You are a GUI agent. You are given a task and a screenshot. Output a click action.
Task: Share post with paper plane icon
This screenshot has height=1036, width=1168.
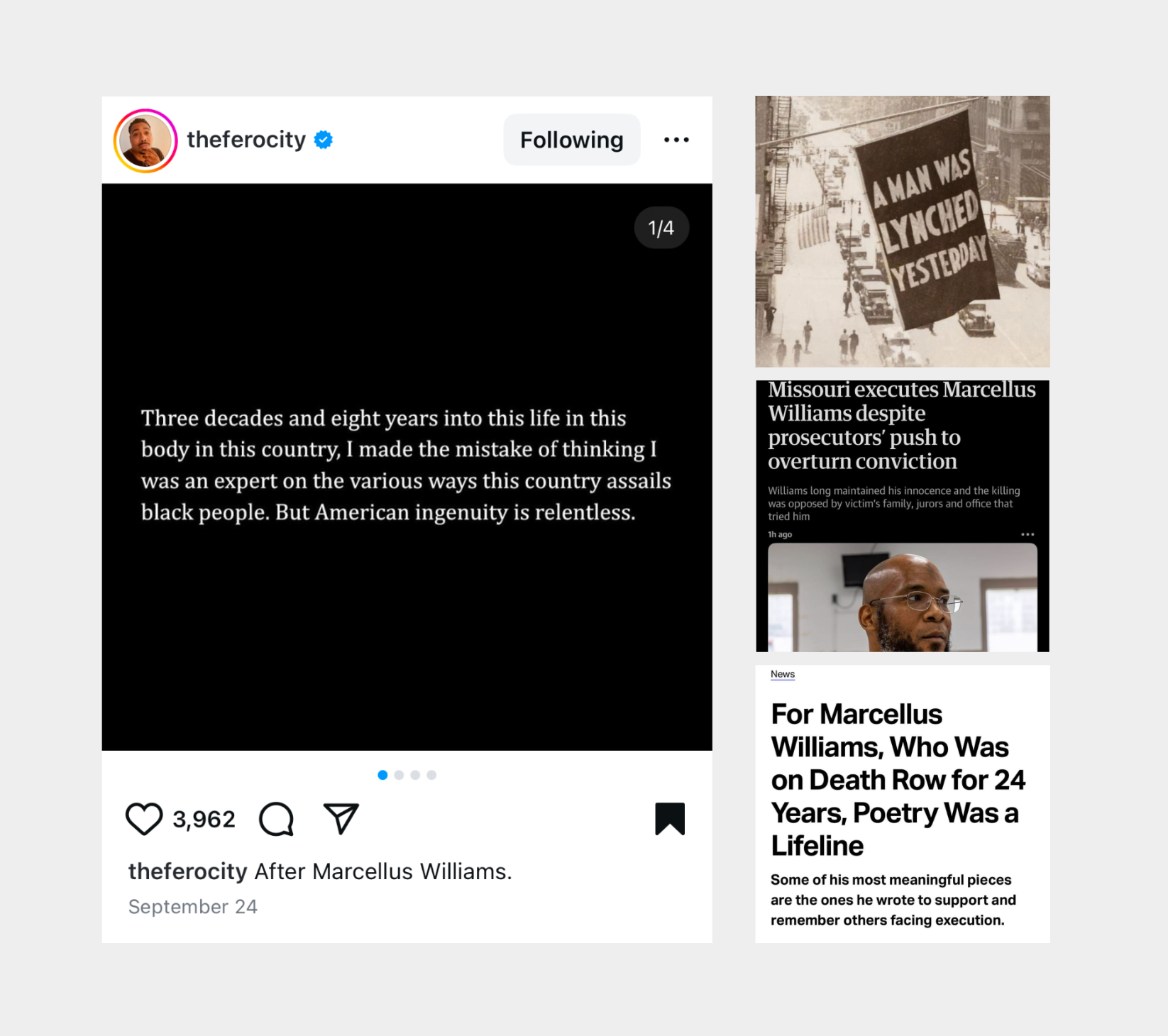click(341, 819)
